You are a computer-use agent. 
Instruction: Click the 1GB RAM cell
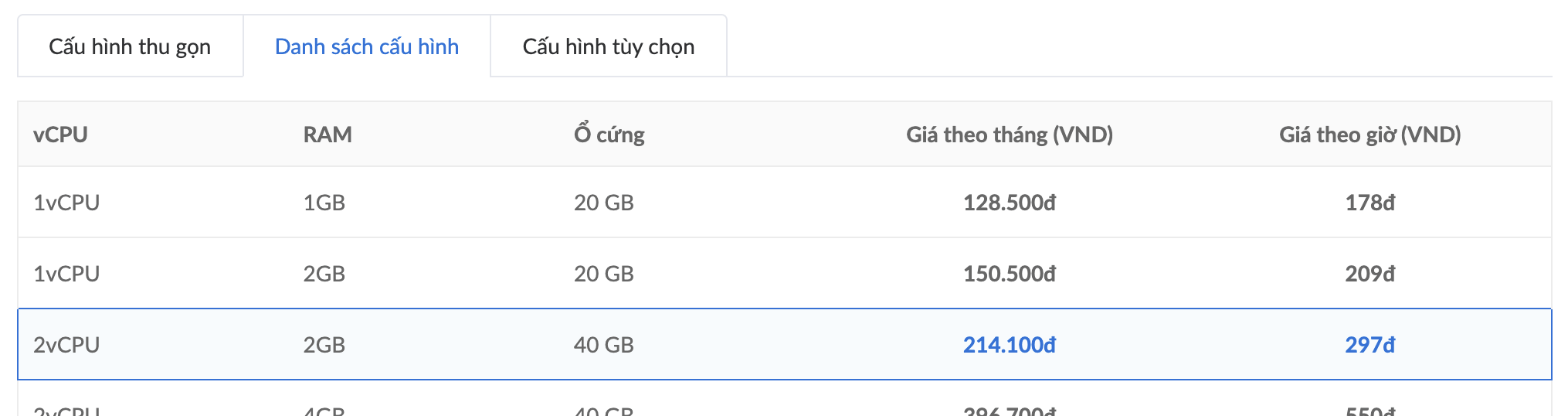coord(324,203)
